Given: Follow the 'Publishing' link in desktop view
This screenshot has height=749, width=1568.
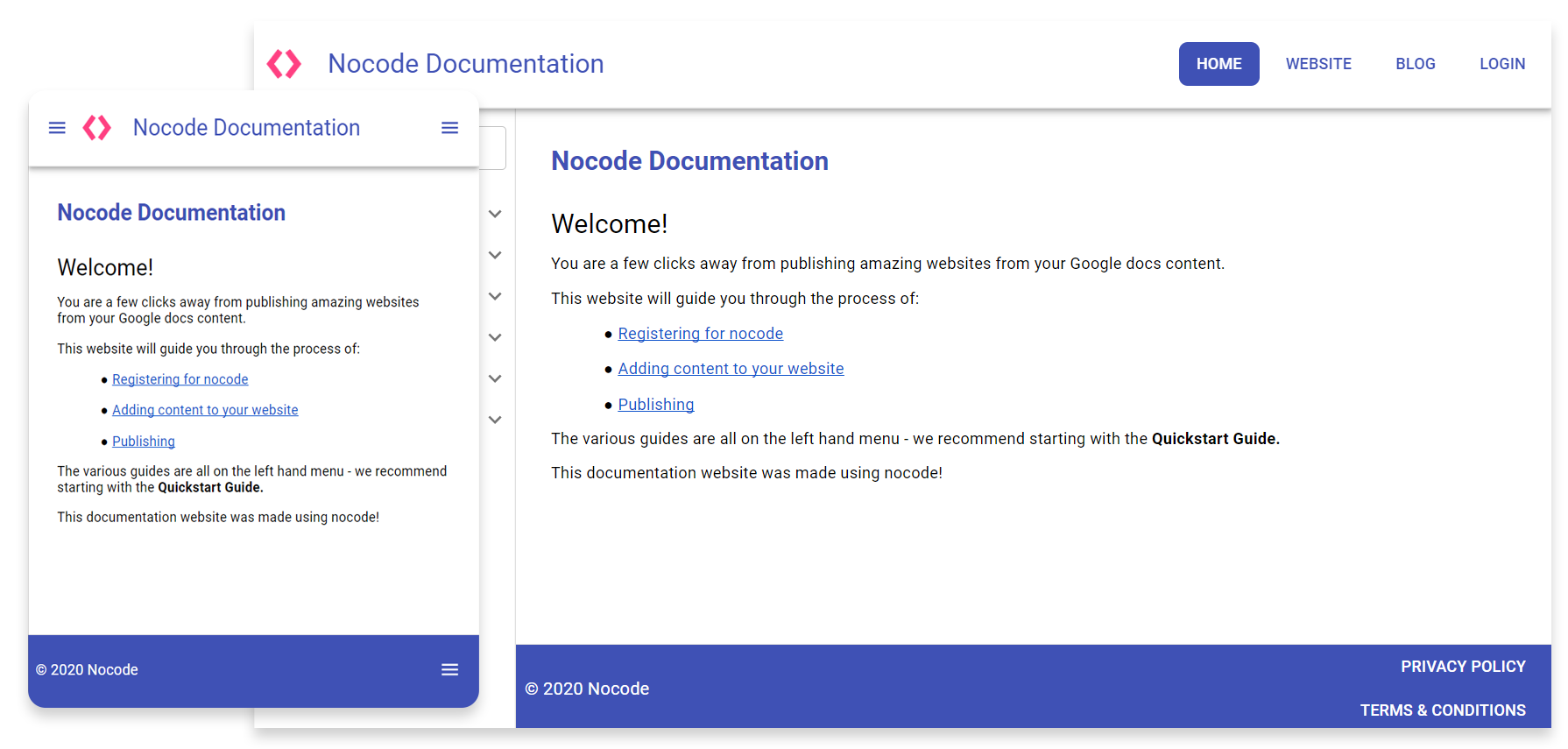Looking at the screenshot, I should (x=655, y=405).
